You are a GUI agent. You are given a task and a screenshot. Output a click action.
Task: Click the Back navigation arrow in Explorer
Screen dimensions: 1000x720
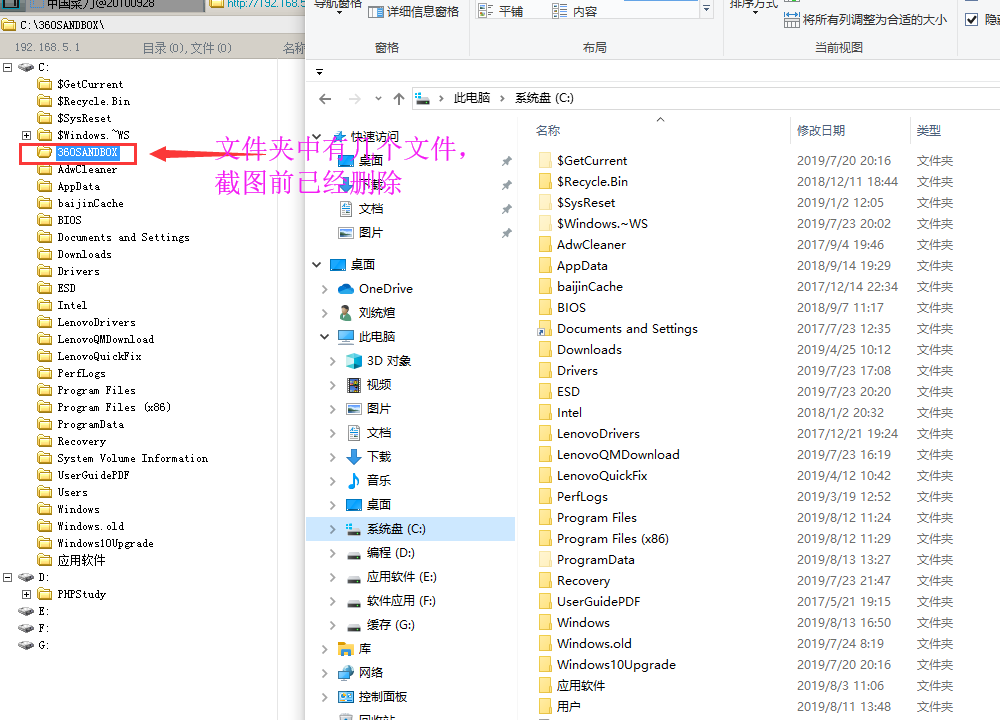(x=324, y=98)
